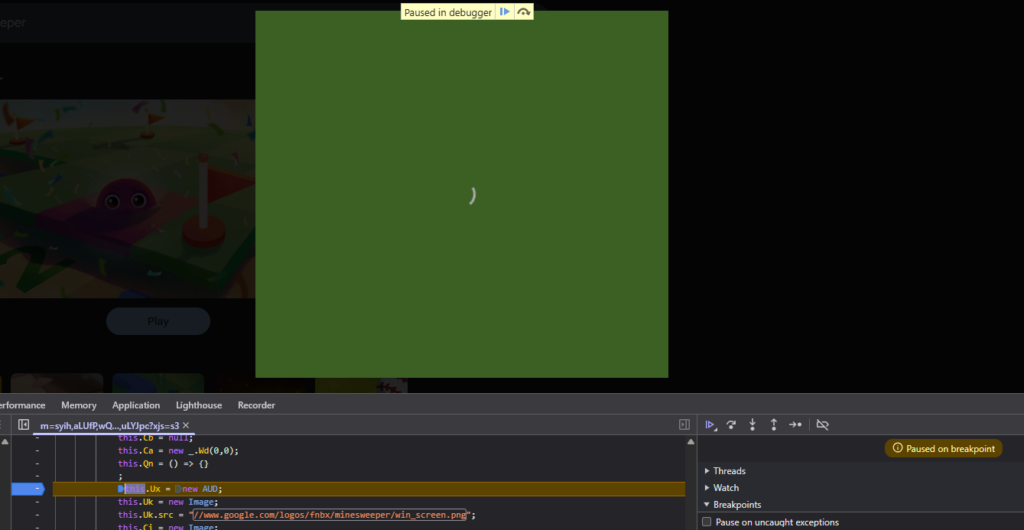This screenshot has height=530, width=1024.
Task: Click the green game canvas
Action: [x=462, y=194]
